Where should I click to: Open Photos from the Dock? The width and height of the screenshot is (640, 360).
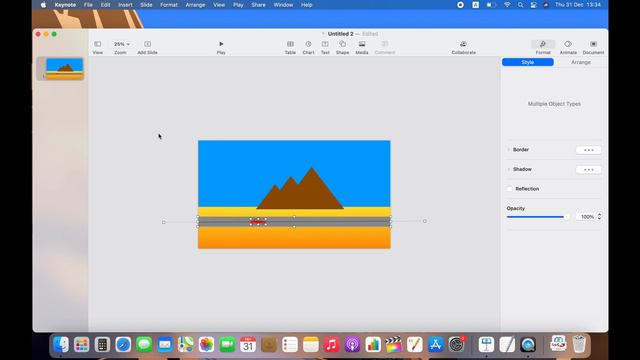click(x=206, y=344)
